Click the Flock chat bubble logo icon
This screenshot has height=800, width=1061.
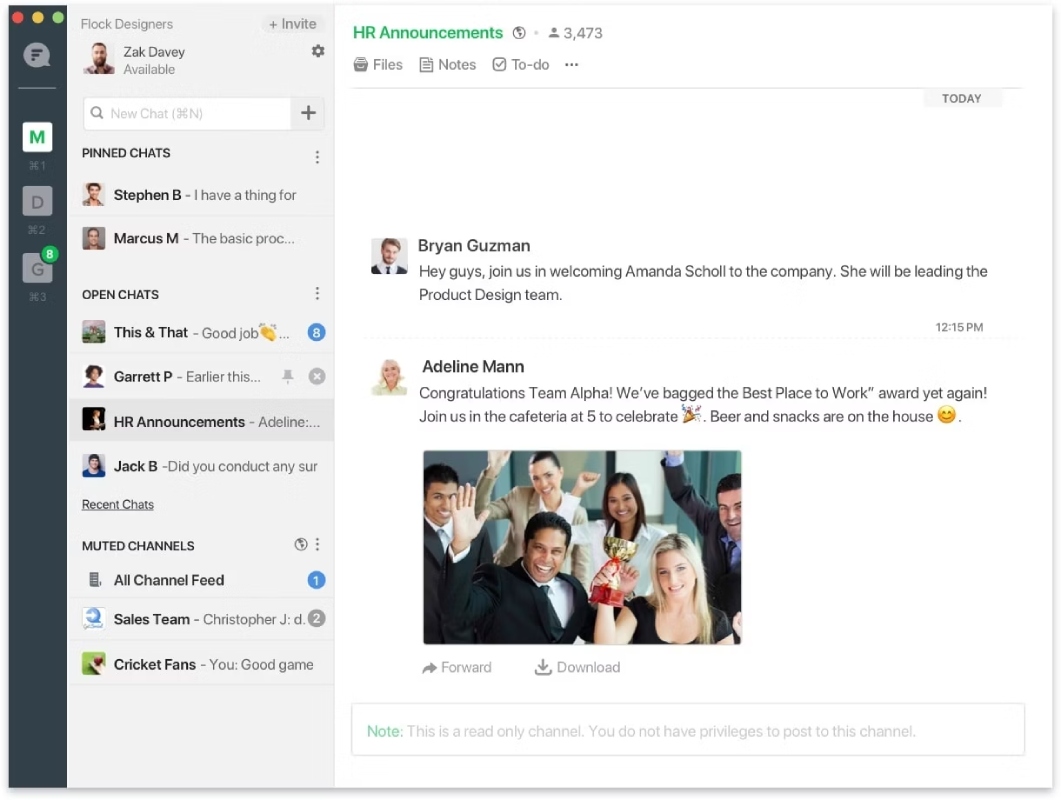pos(37,55)
